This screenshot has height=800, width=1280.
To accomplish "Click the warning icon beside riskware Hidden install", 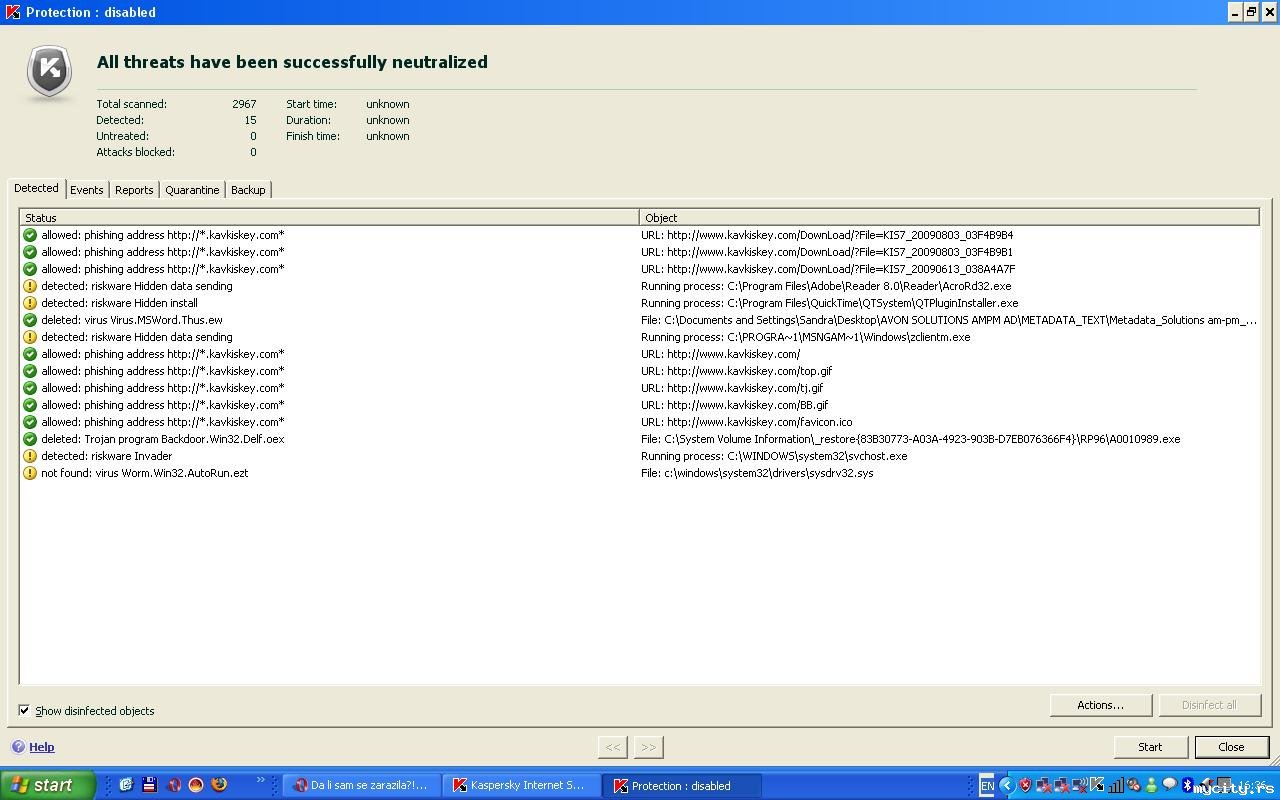I will coord(30,303).
